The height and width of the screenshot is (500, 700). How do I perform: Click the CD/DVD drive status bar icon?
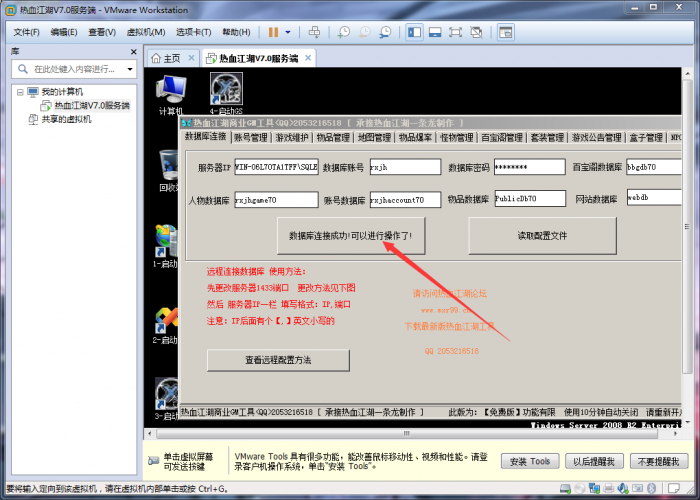point(579,488)
